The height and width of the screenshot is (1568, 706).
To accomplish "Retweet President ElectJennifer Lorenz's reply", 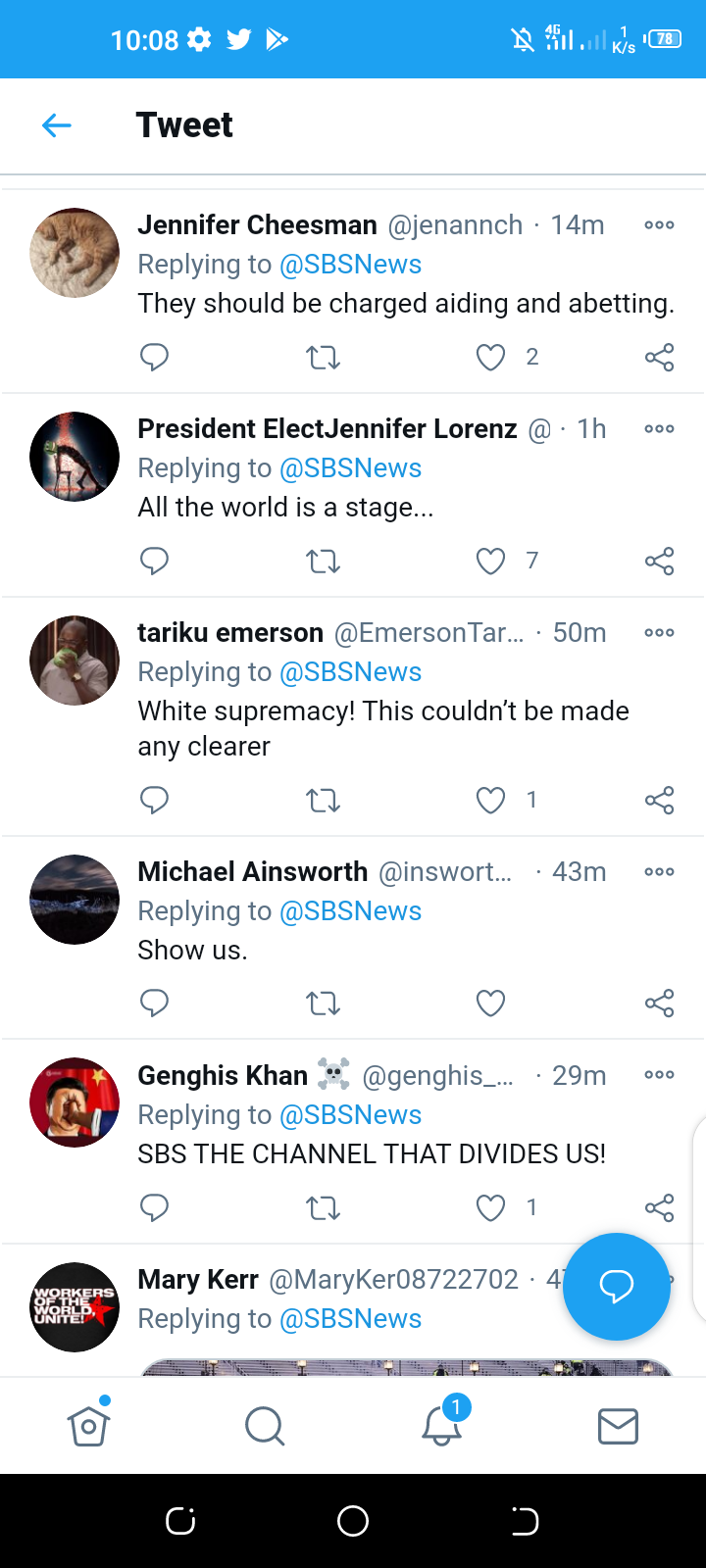I will pos(323,562).
